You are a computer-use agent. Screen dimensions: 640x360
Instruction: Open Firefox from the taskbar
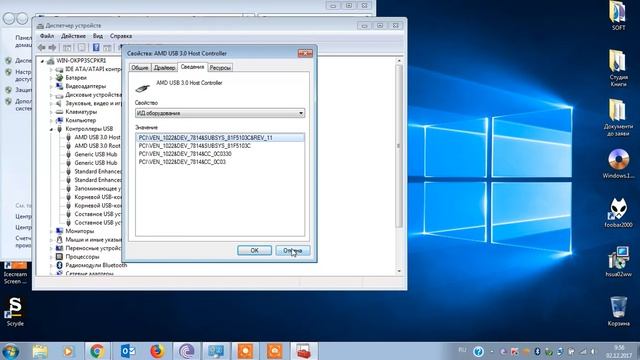[x=157, y=351]
